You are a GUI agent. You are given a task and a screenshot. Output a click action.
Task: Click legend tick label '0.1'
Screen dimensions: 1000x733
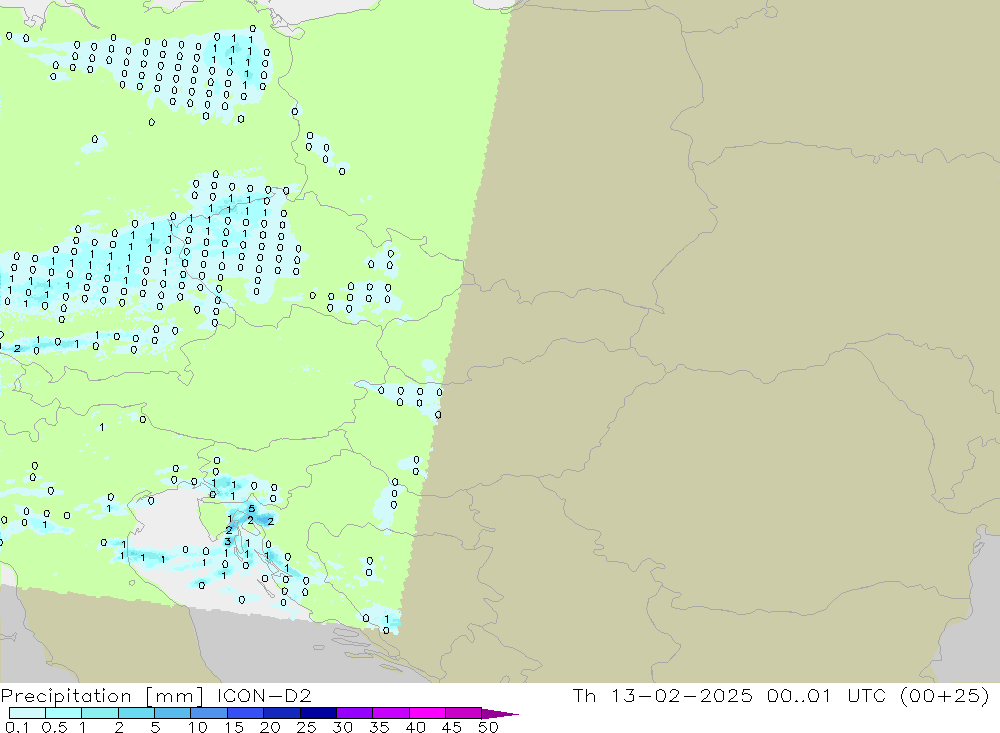tap(17, 727)
